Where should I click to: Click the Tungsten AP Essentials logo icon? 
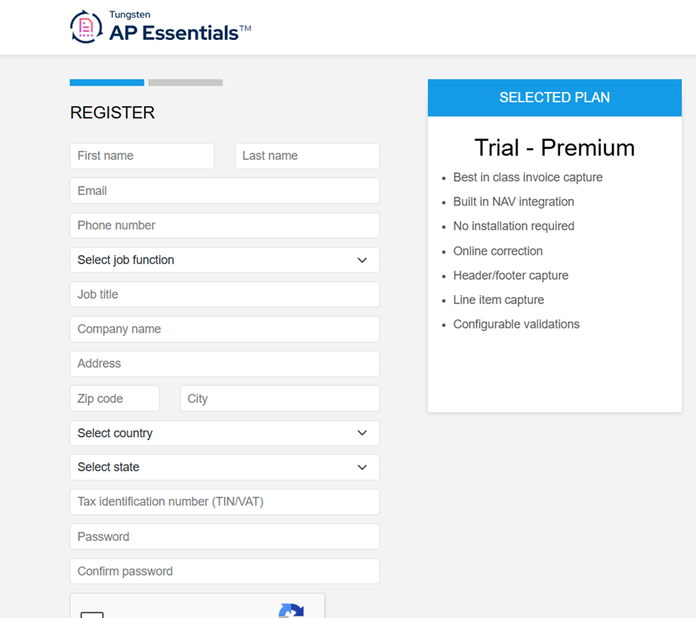86,27
